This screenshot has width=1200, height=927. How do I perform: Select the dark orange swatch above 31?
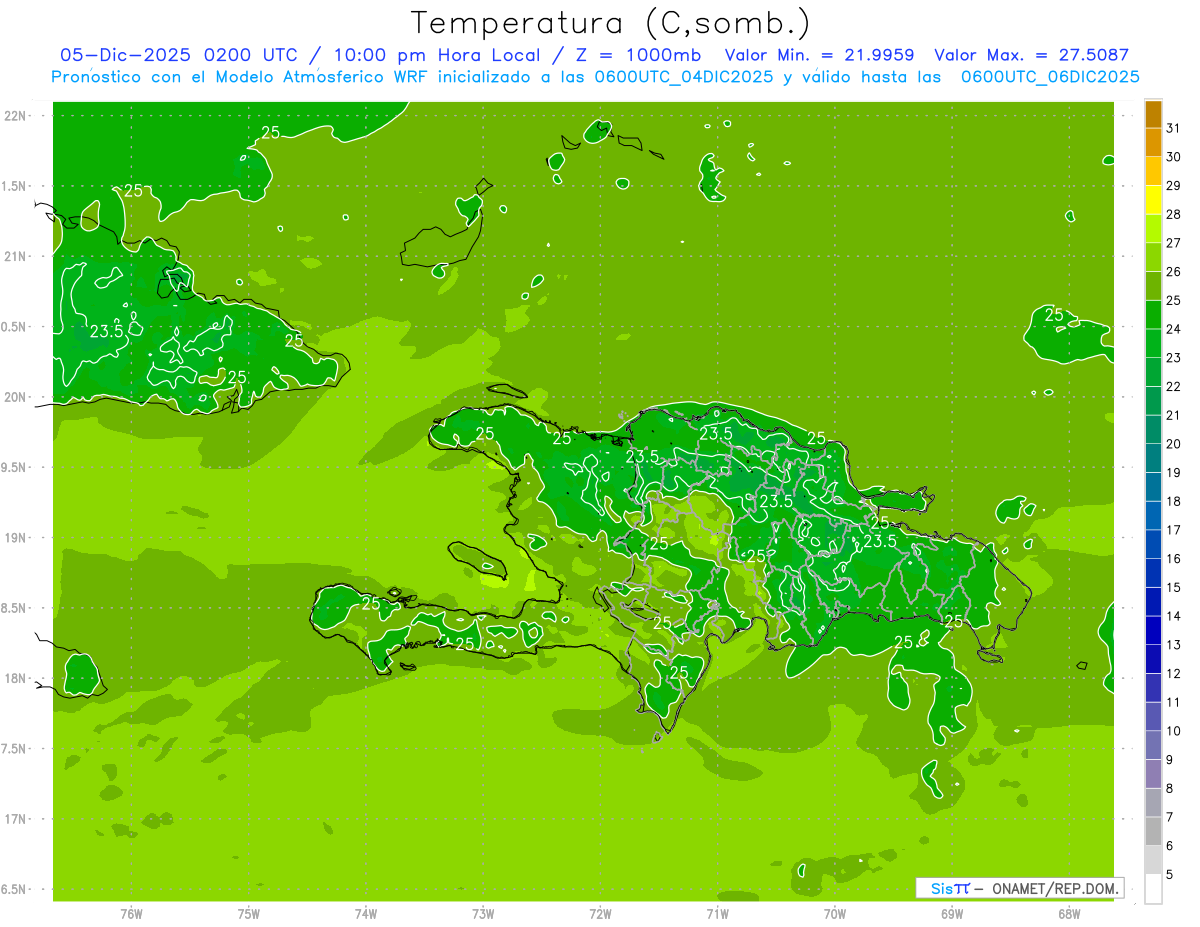click(1153, 114)
